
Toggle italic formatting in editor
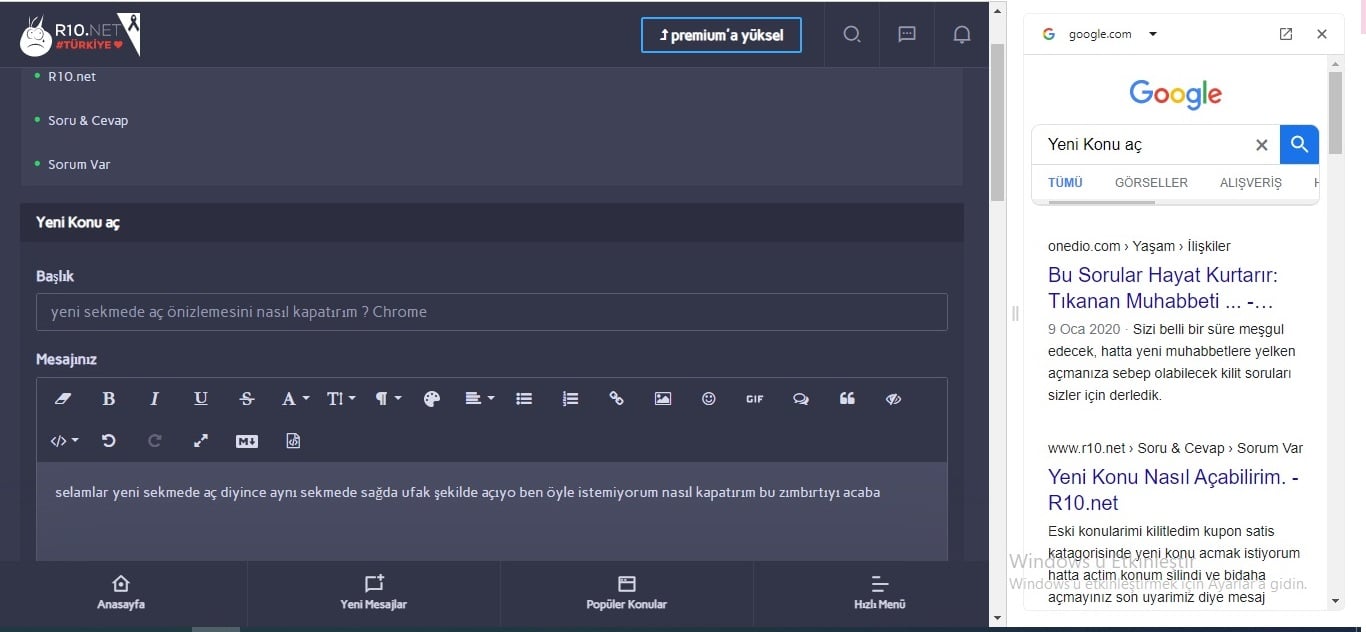(x=155, y=399)
